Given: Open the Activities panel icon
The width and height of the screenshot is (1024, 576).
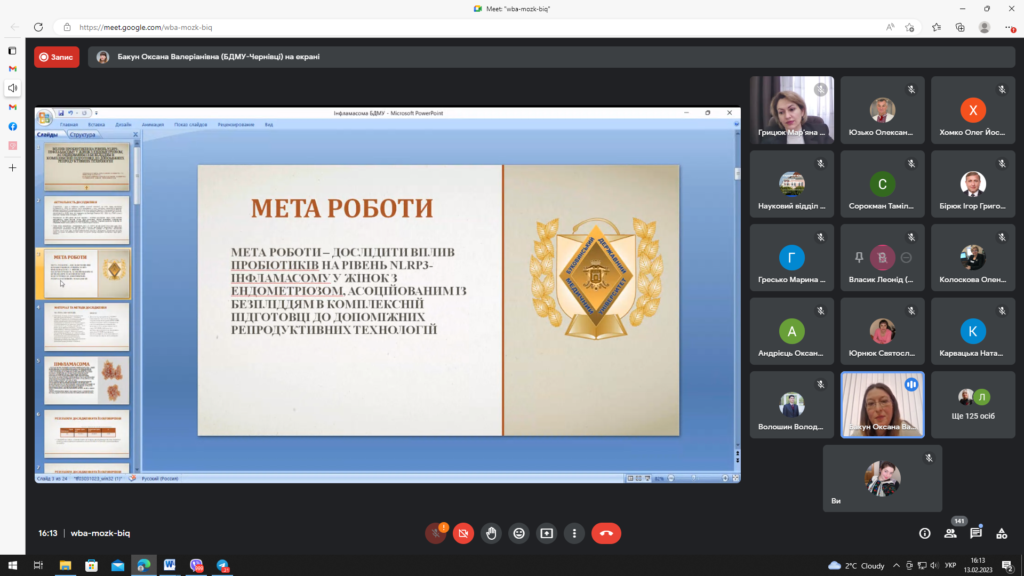Looking at the screenshot, I should (1002, 533).
